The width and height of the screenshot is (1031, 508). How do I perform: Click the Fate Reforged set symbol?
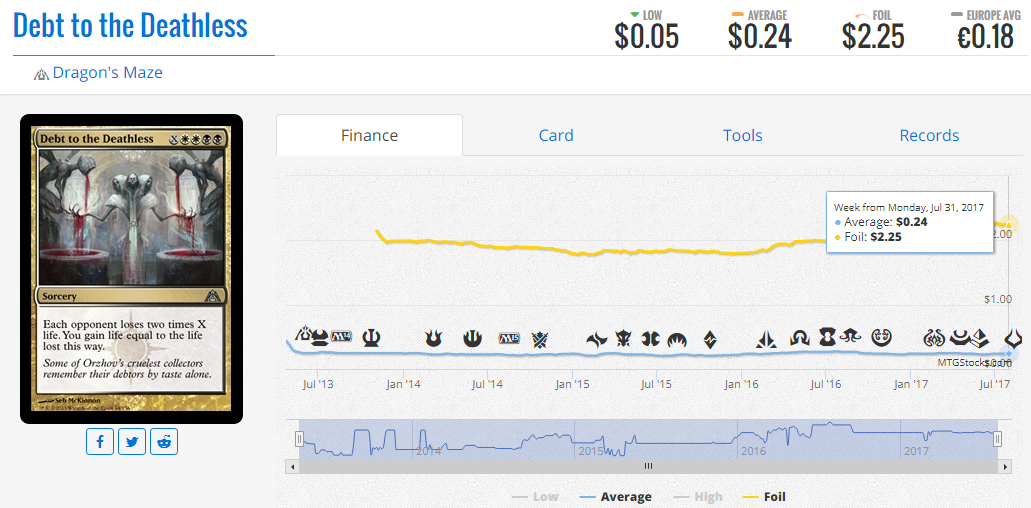[x=597, y=340]
